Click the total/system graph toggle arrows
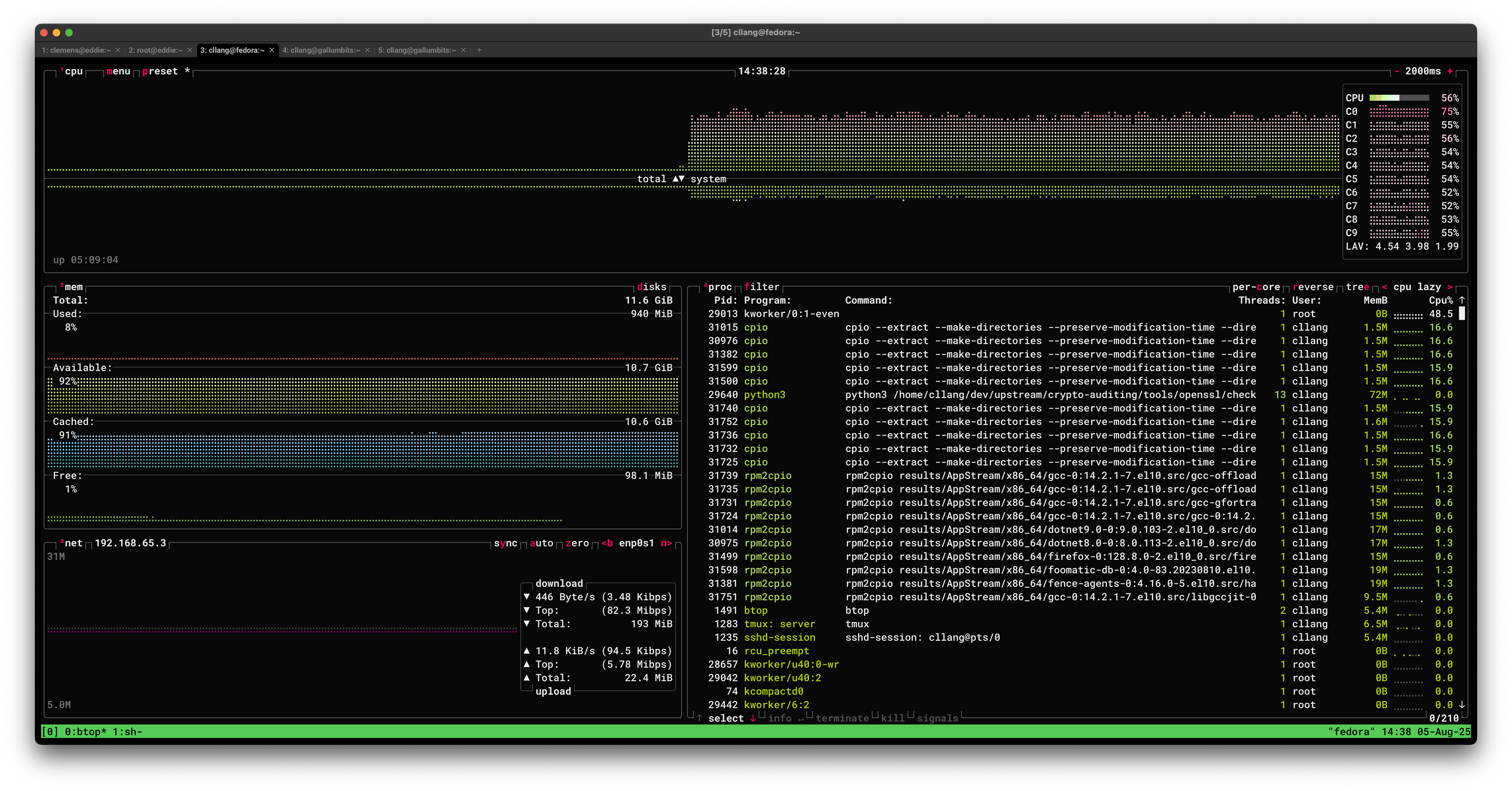 point(678,179)
